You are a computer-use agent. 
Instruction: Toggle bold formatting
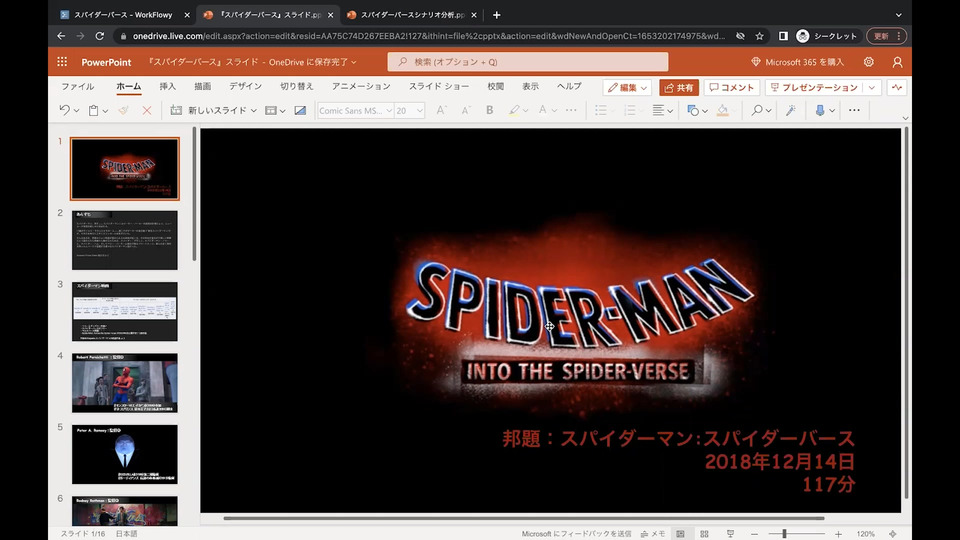(490, 110)
